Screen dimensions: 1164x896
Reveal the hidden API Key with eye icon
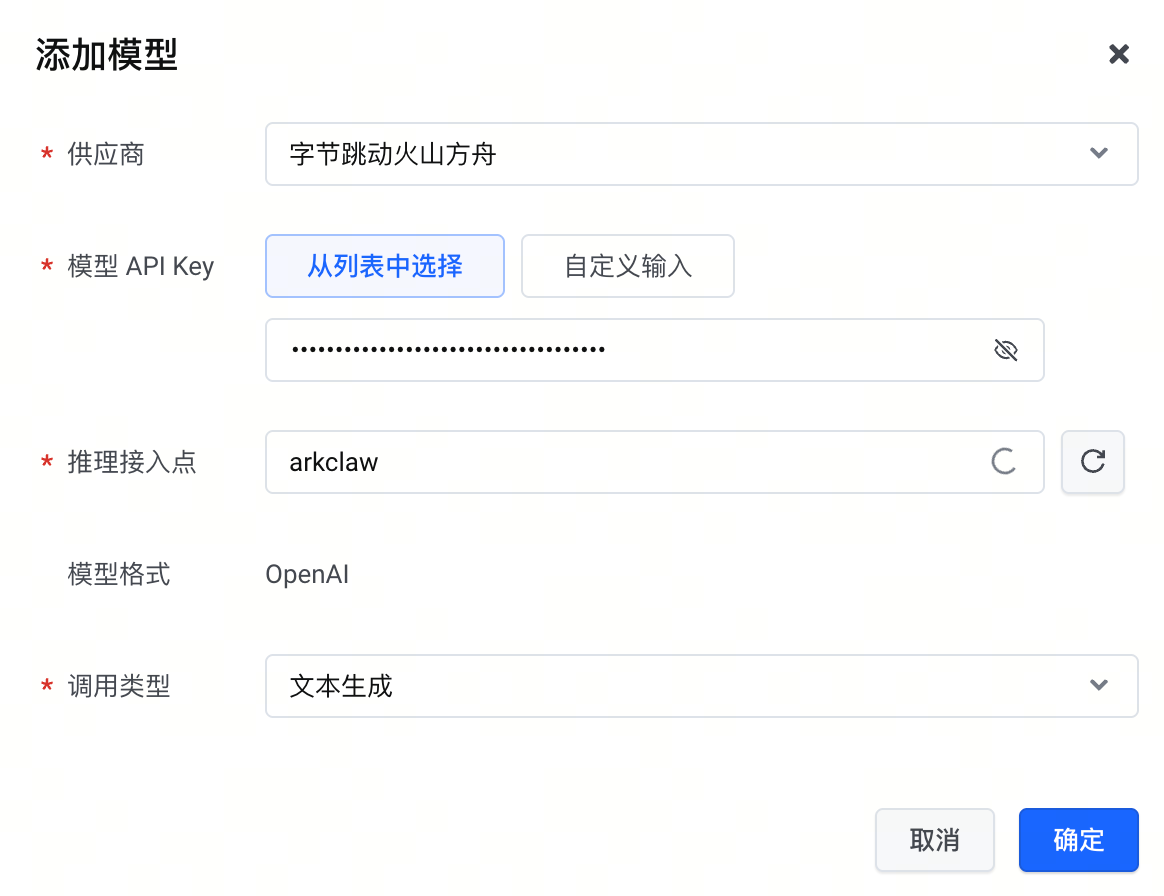1005,350
